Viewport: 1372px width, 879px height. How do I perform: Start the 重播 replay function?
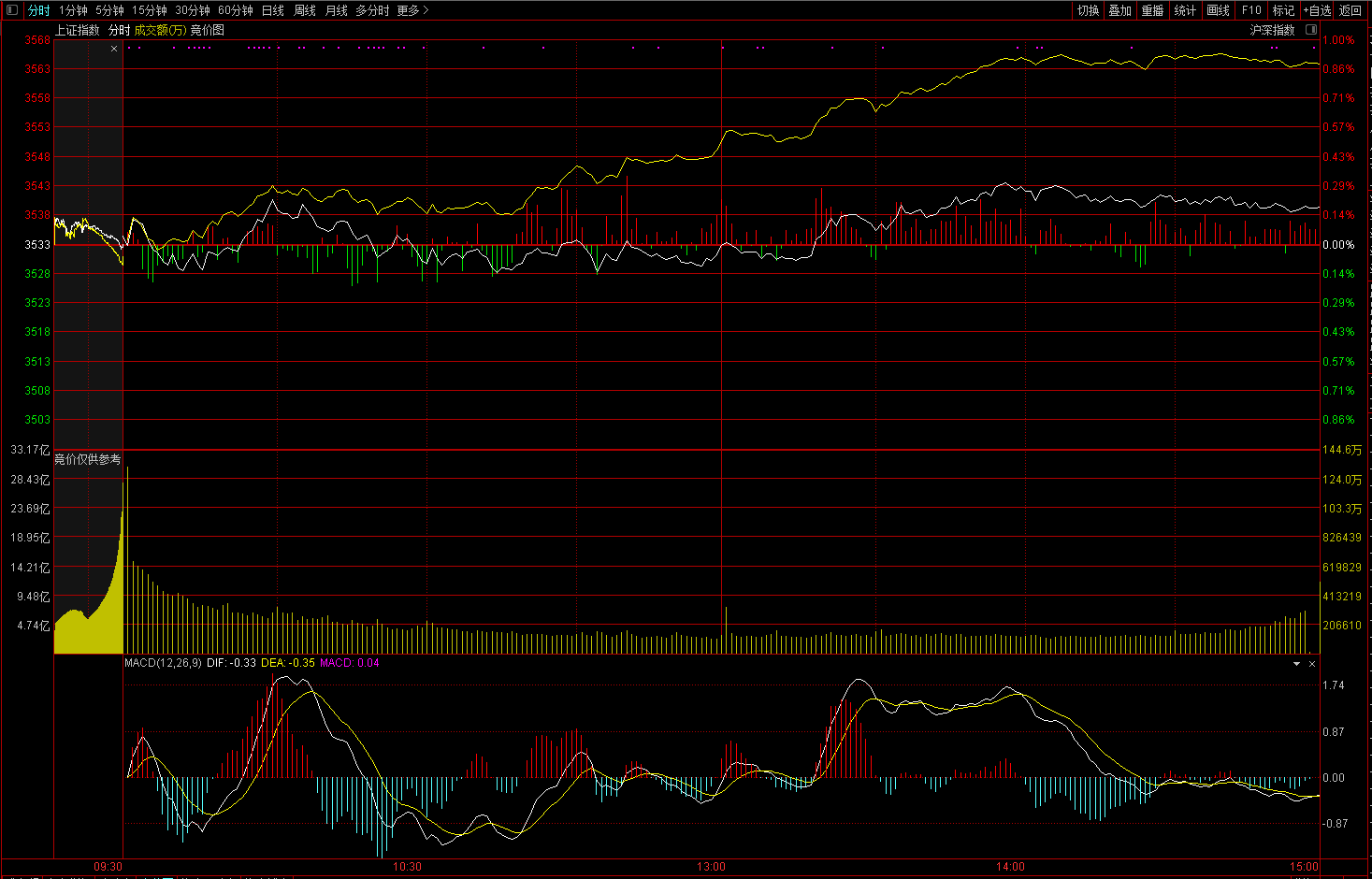point(1152,10)
